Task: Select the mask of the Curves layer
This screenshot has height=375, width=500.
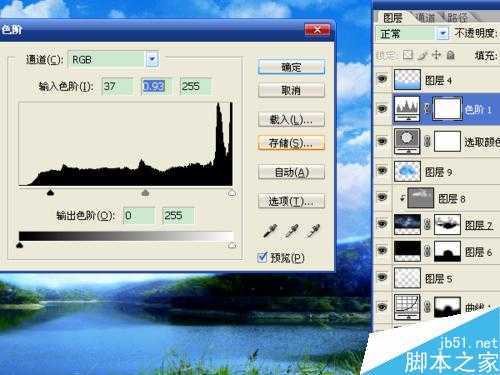Action: click(447, 307)
